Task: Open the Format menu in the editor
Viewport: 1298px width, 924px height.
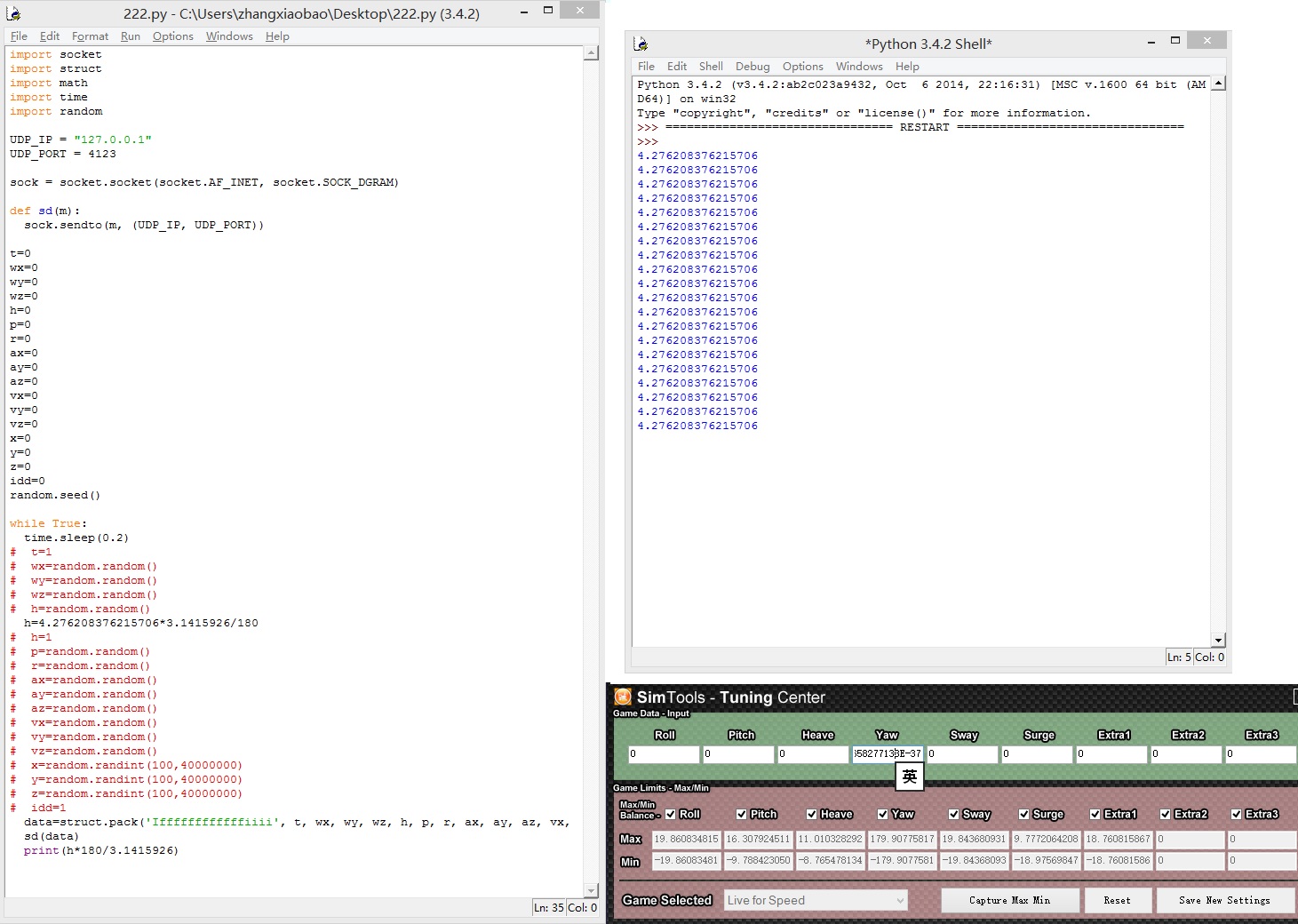Action: pos(90,36)
